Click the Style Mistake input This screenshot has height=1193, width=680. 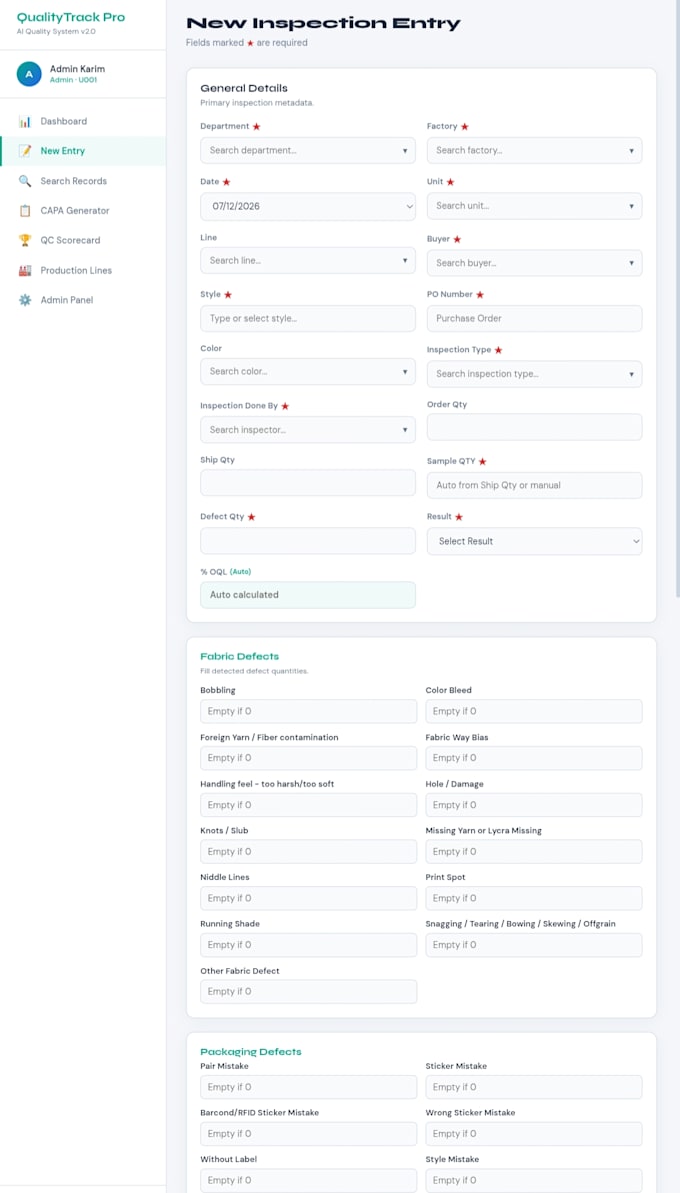(x=534, y=1180)
